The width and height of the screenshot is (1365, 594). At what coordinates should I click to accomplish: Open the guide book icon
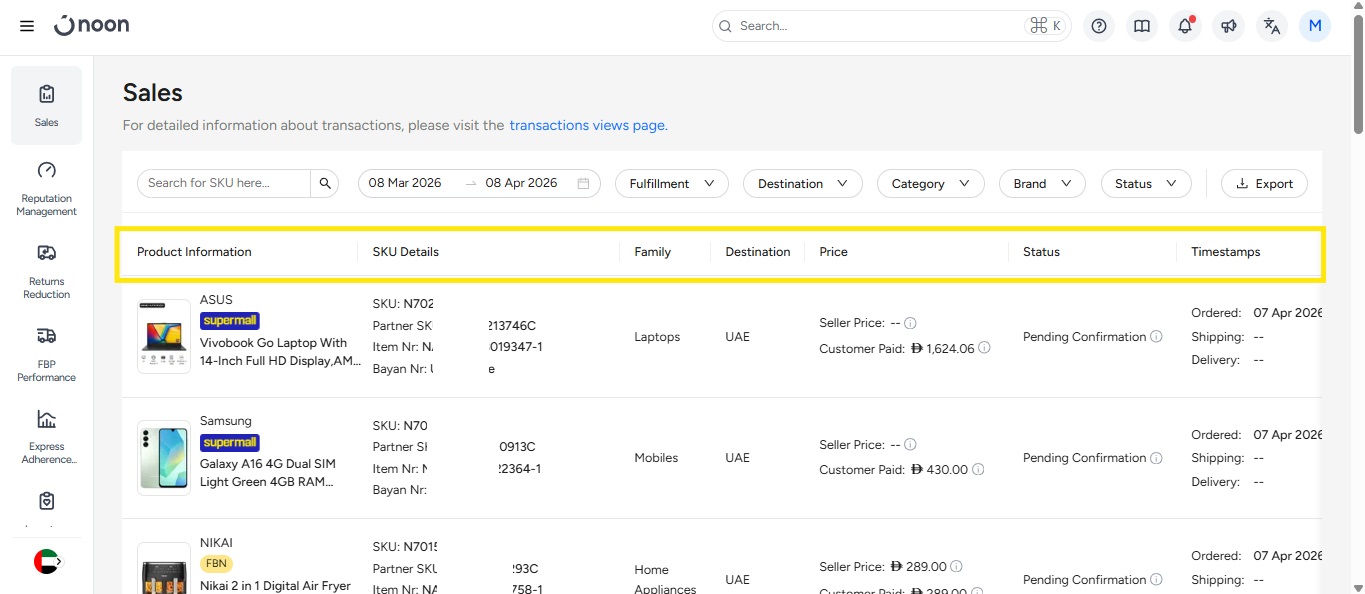tap(1142, 26)
